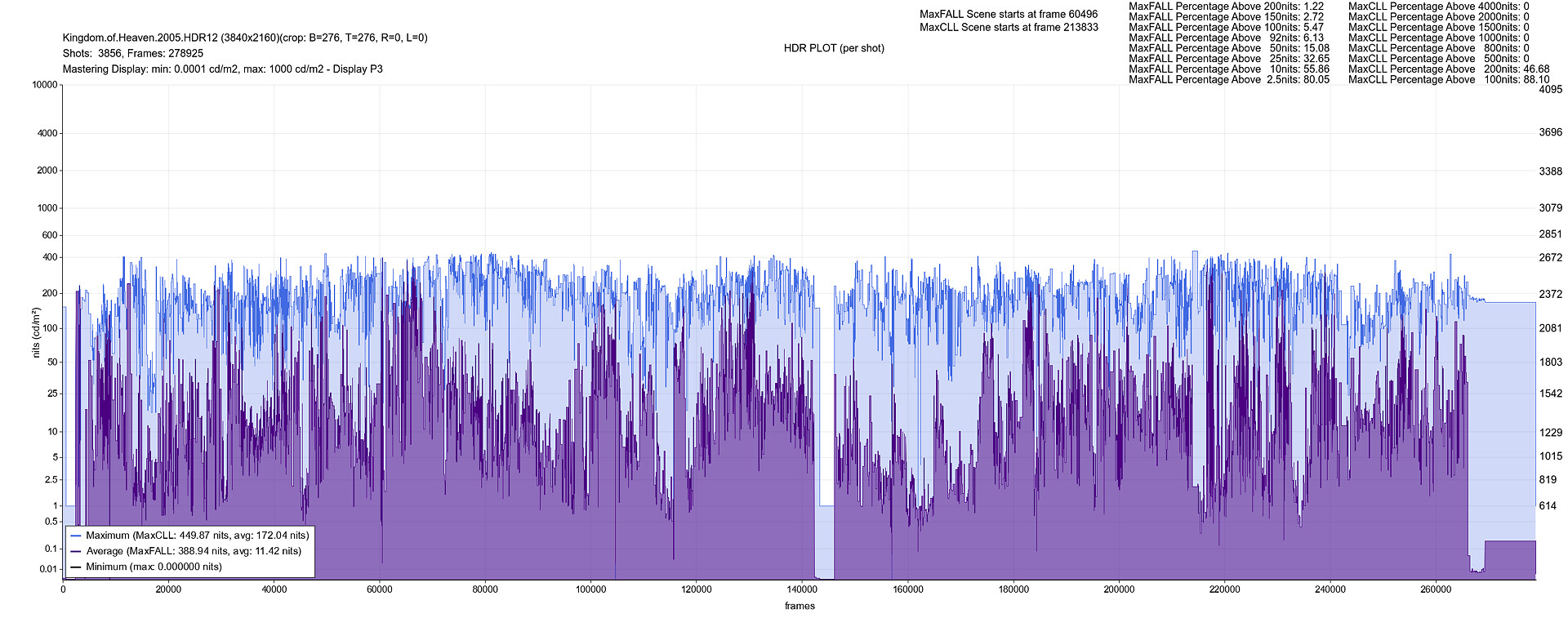Select the 3079 right-axis code value
1568x627 pixels.
coord(1550,208)
